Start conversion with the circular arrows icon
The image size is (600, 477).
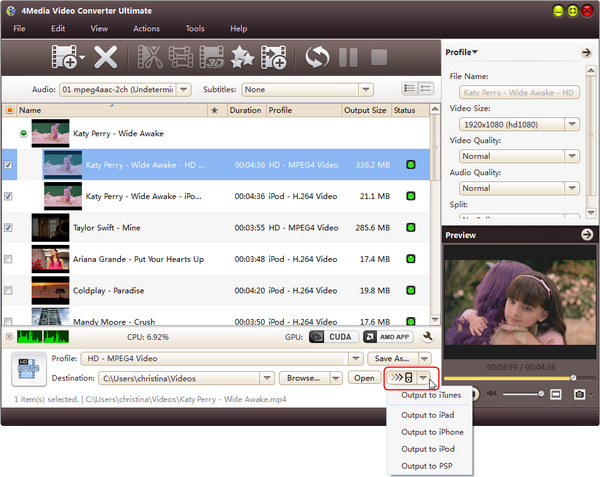[317, 58]
